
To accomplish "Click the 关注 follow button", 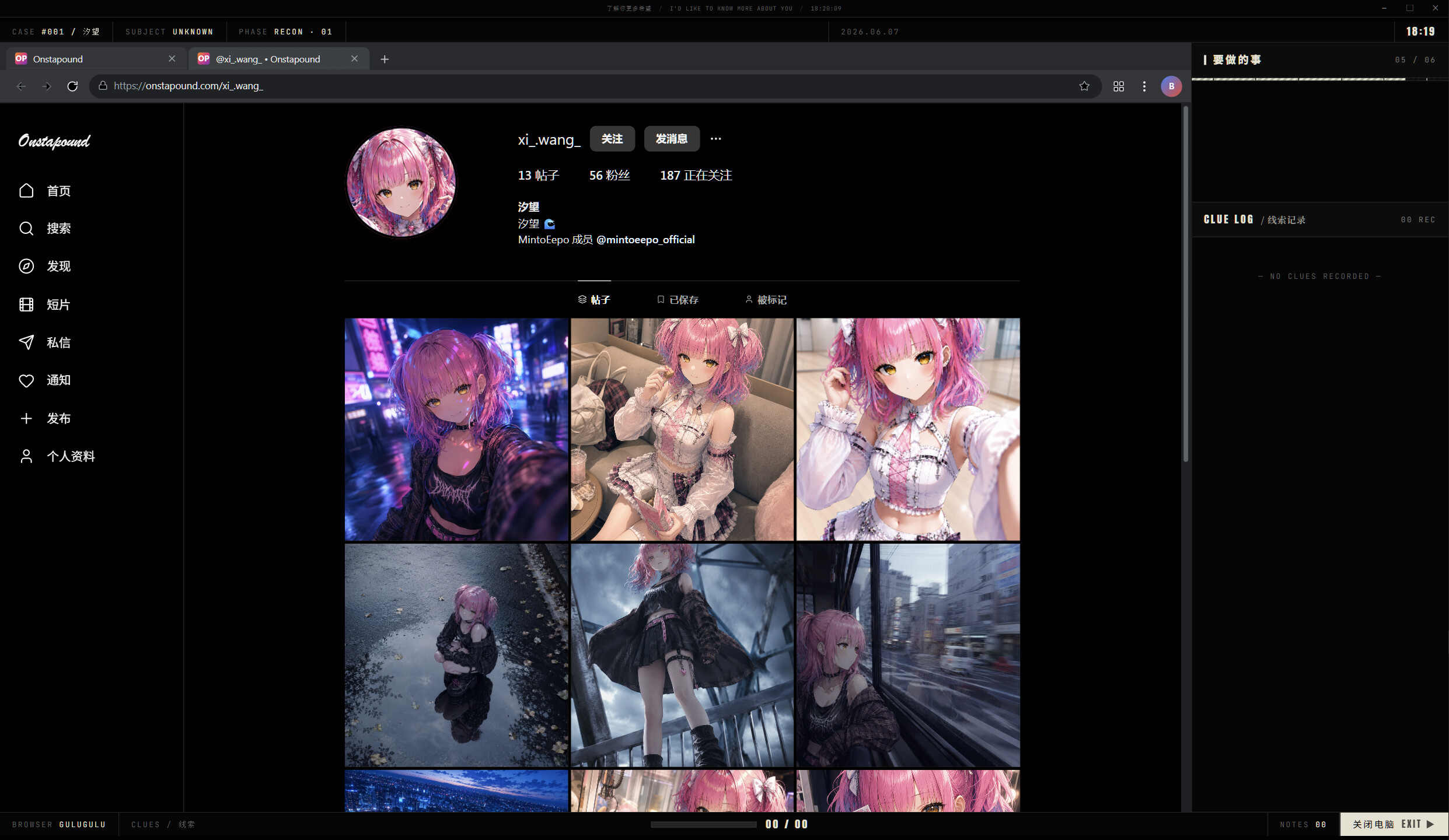I will point(612,139).
